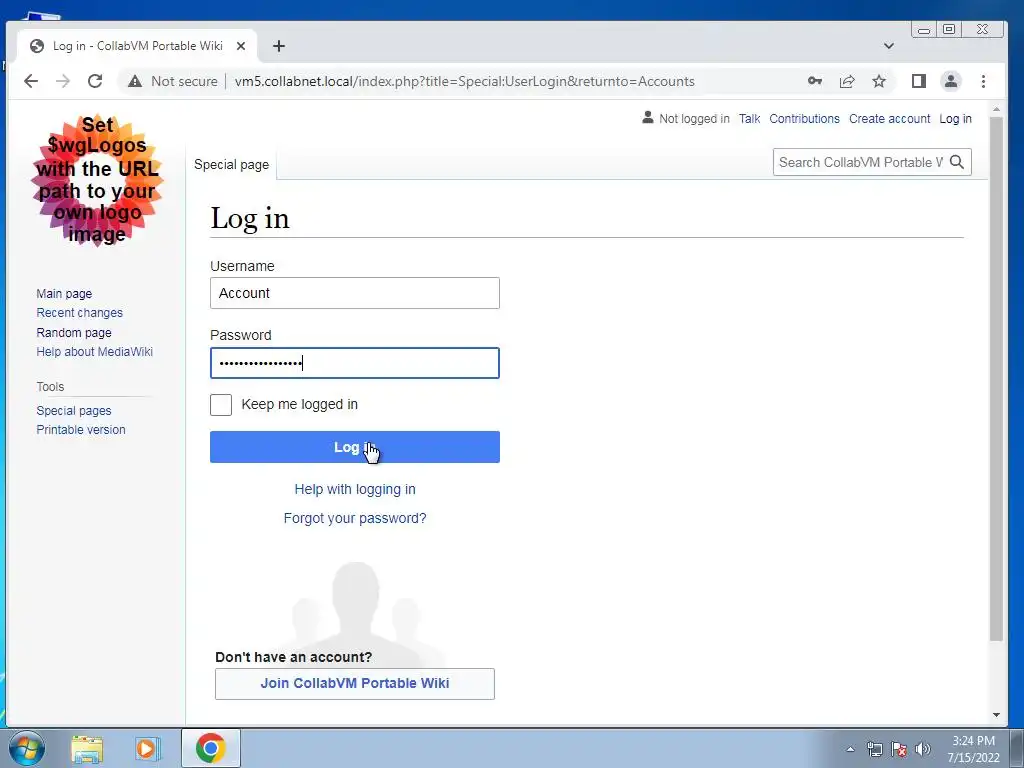
Task: Focus the Password input field
Action: coord(355,363)
